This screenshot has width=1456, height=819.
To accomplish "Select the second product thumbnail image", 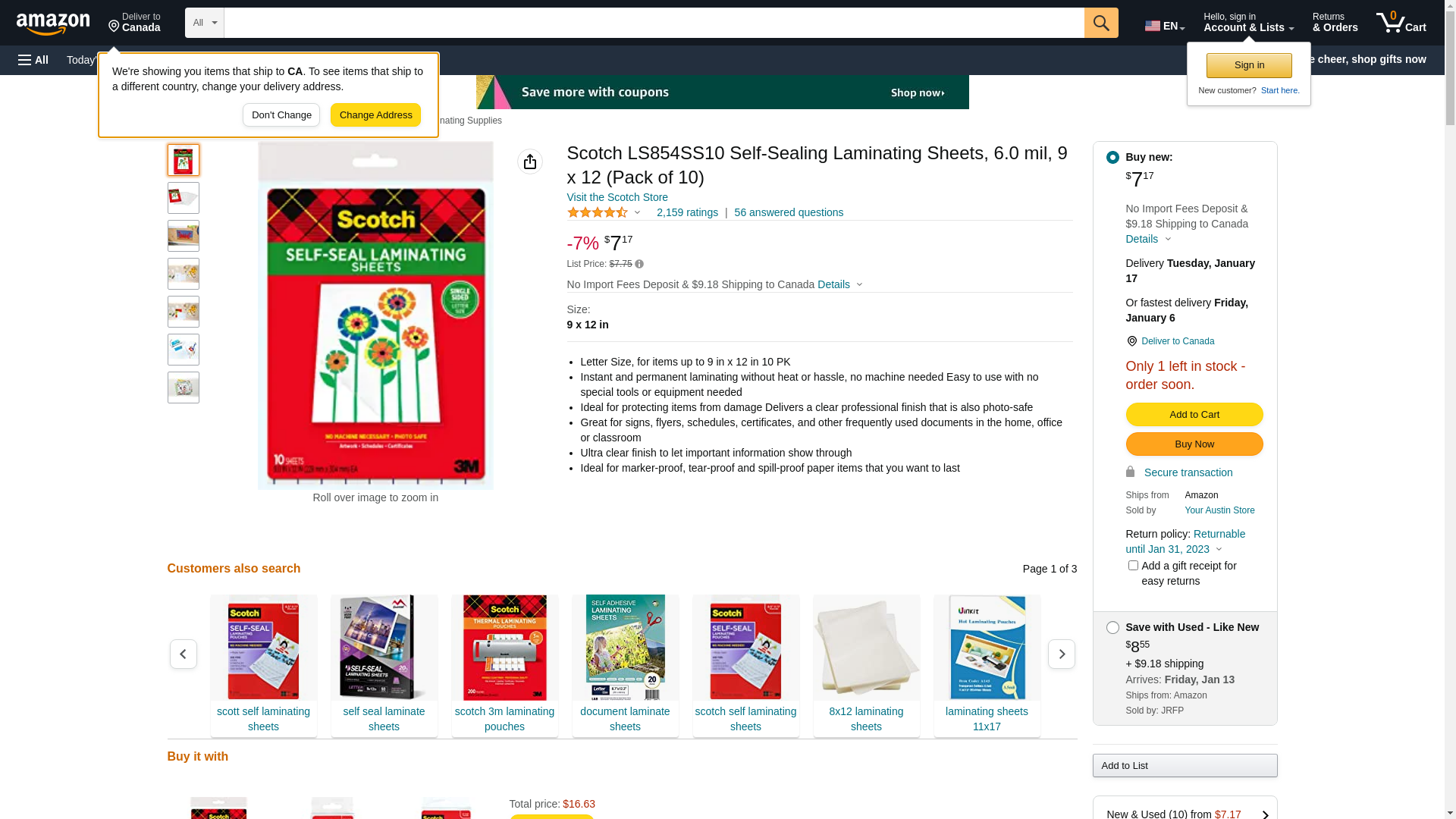I will coord(184,198).
